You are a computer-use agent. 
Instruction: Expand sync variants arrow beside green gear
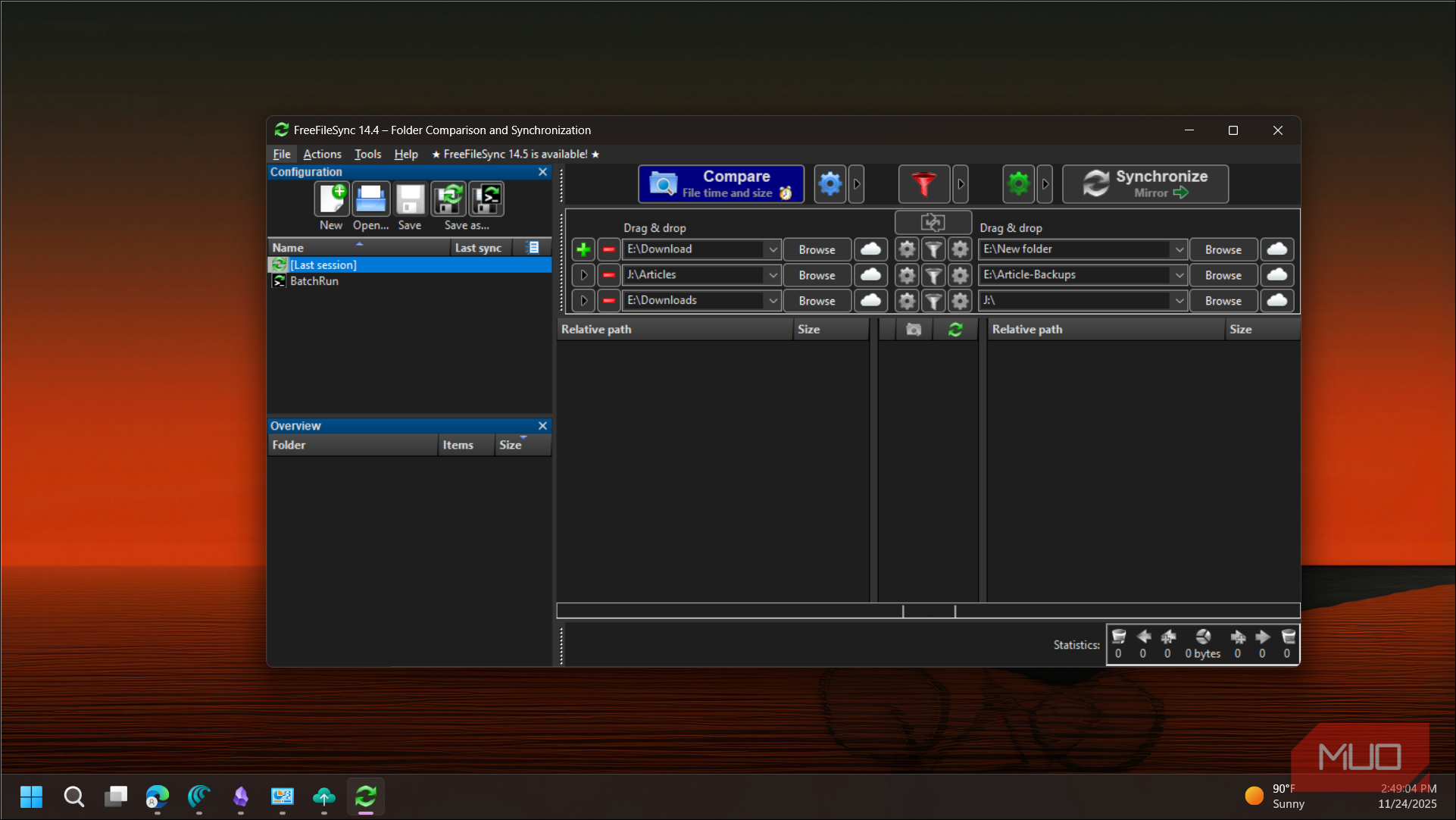click(1045, 184)
